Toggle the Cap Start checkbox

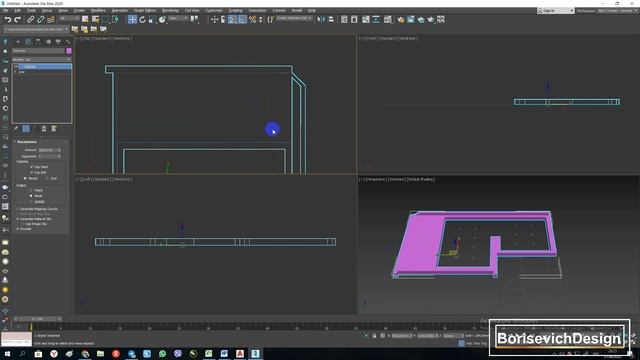click(x=31, y=167)
